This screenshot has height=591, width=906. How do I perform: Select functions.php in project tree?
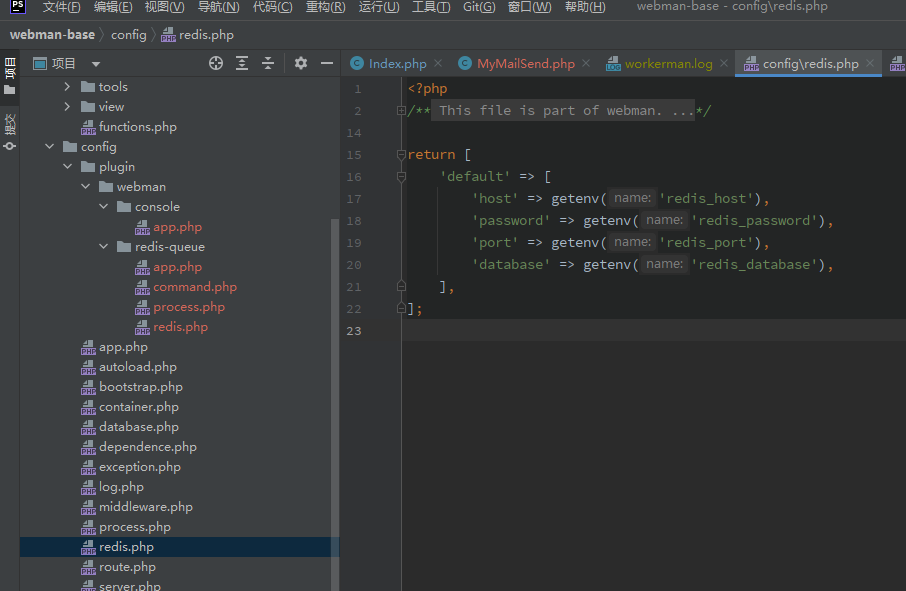tap(138, 127)
